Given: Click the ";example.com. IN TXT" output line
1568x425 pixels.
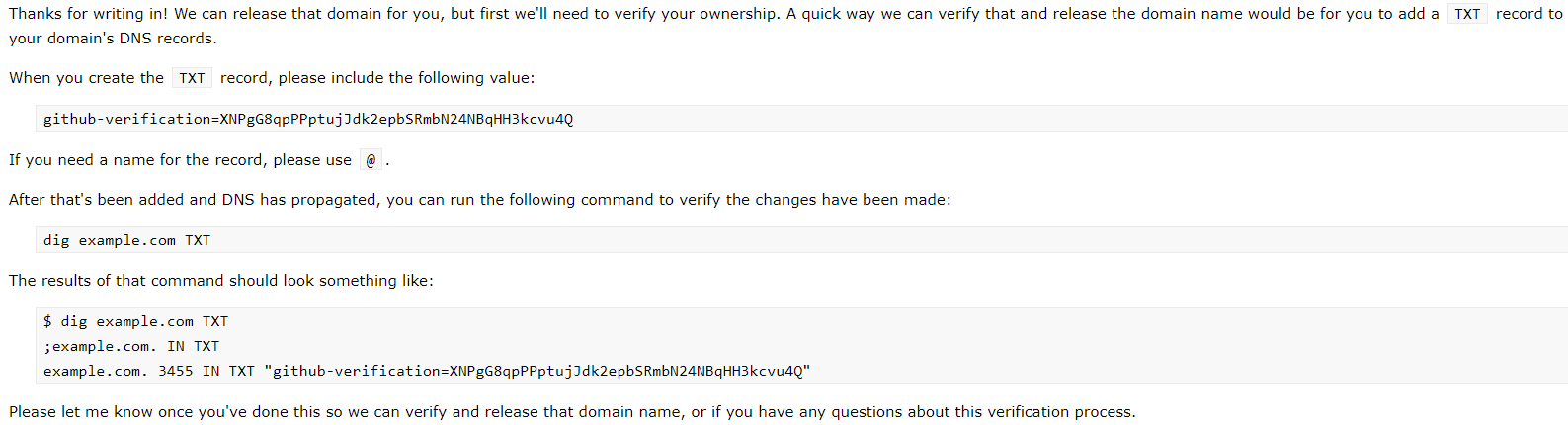Looking at the screenshot, I should click(x=130, y=346).
